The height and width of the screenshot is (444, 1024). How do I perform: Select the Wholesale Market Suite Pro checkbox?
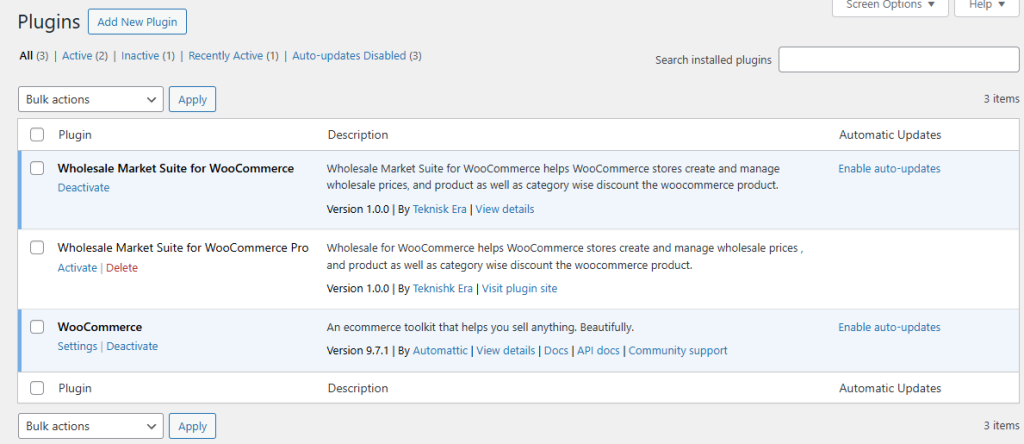[37, 248]
